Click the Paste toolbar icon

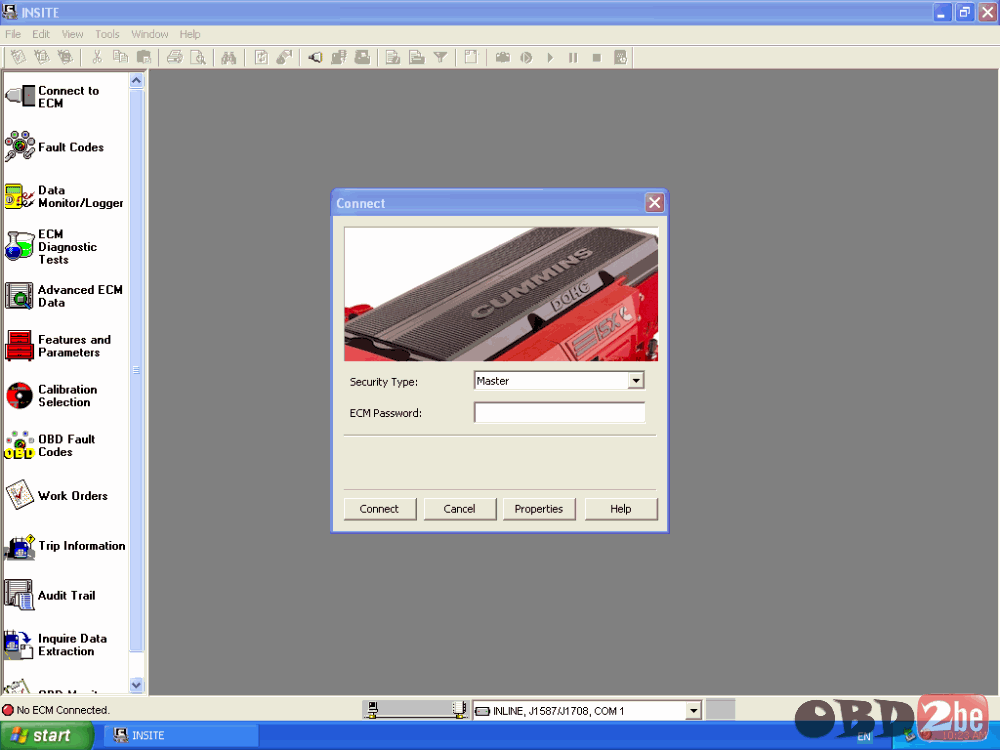[x=144, y=57]
